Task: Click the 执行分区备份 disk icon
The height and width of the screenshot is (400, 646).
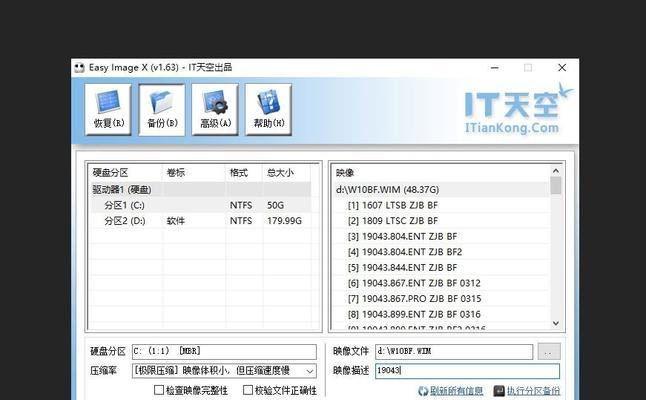Action: [499, 391]
